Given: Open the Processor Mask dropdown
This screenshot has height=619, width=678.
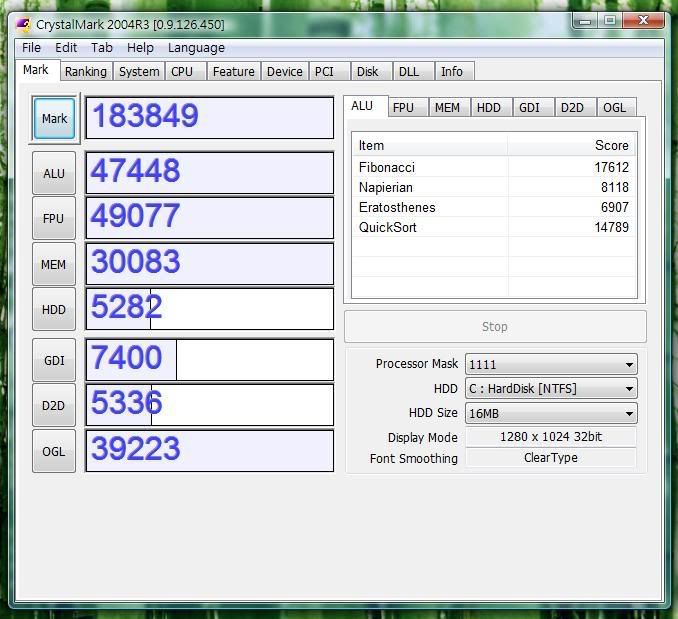Looking at the screenshot, I should [551, 364].
